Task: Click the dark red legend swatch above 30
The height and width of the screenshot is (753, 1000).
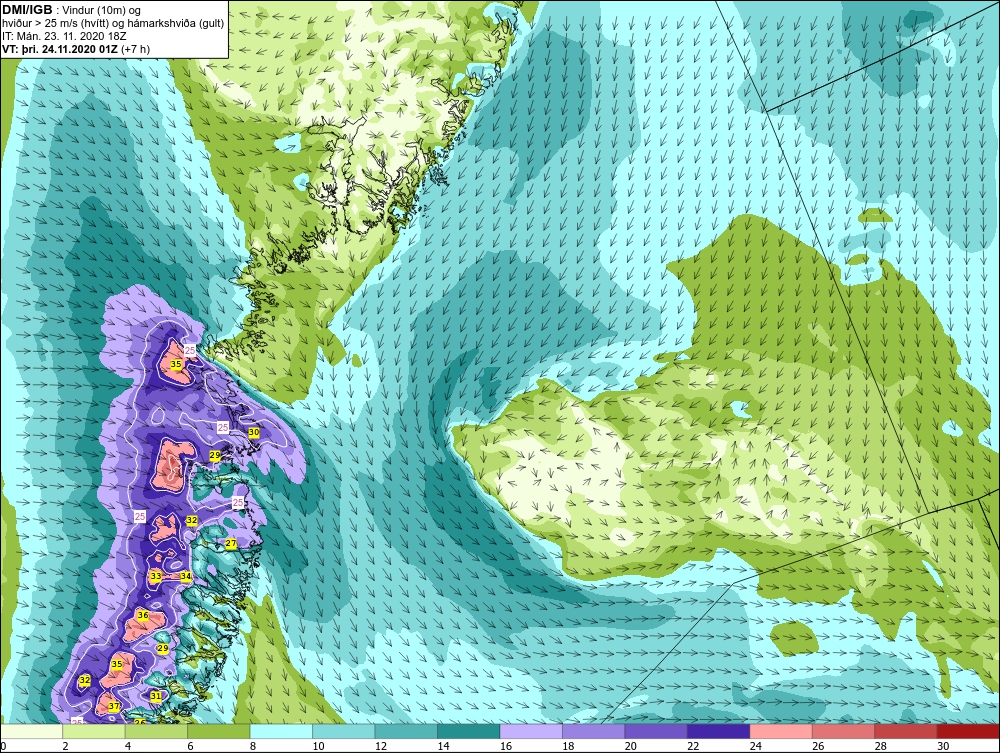Action: (x=969, y=731)
